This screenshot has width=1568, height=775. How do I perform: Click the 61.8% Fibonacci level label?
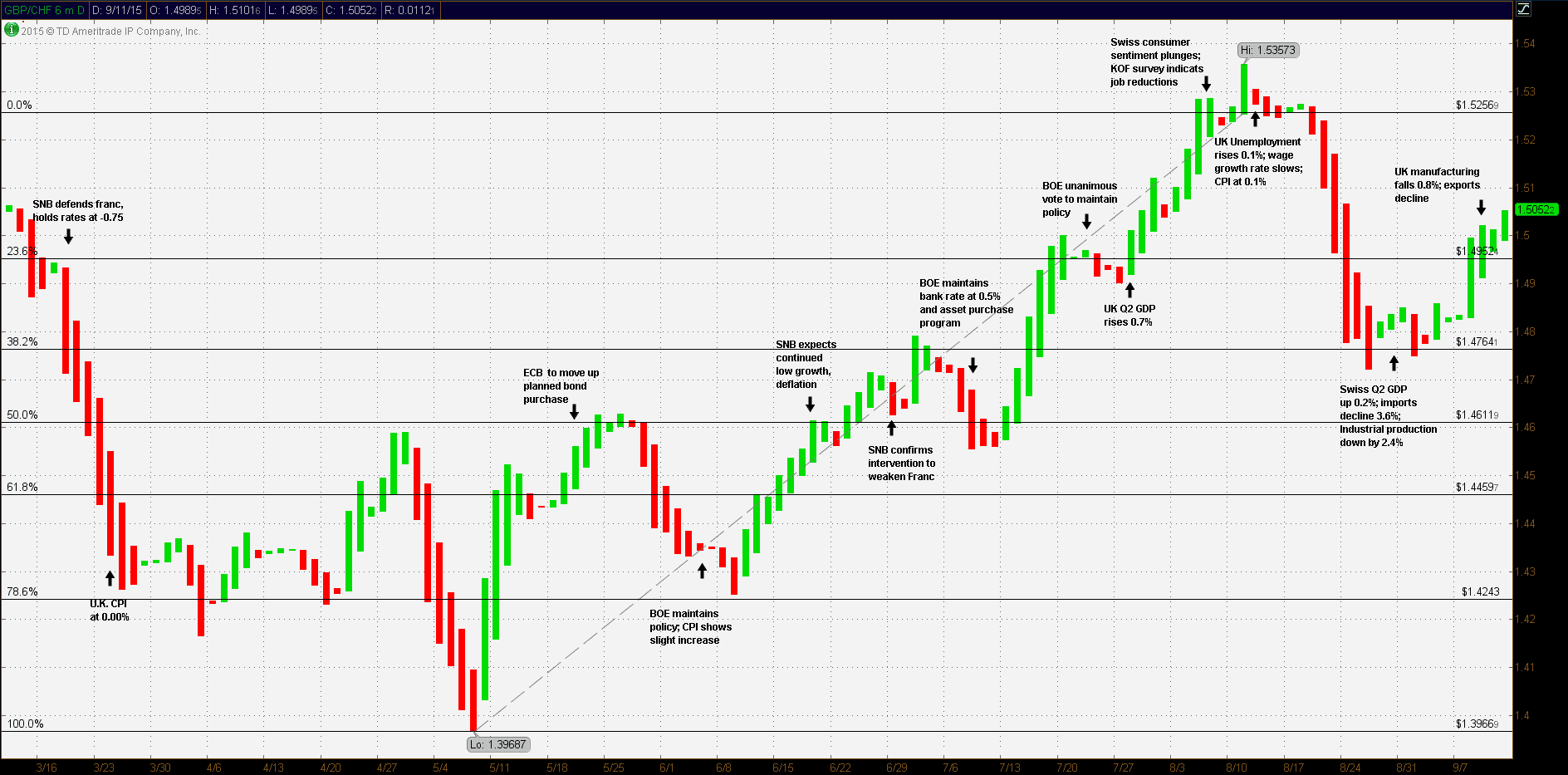coord(22,487)
